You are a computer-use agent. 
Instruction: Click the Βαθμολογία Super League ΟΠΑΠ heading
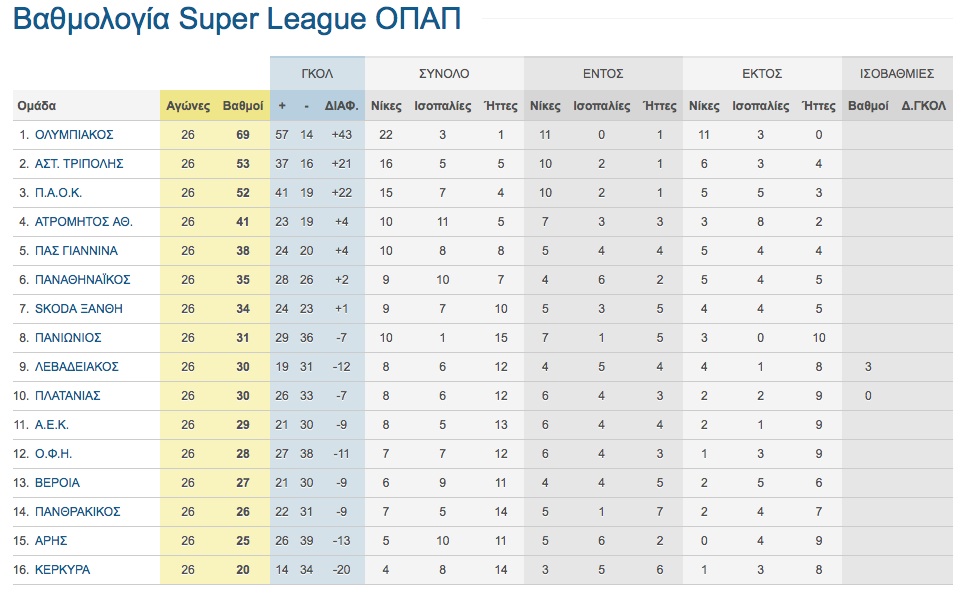[237, 20]
